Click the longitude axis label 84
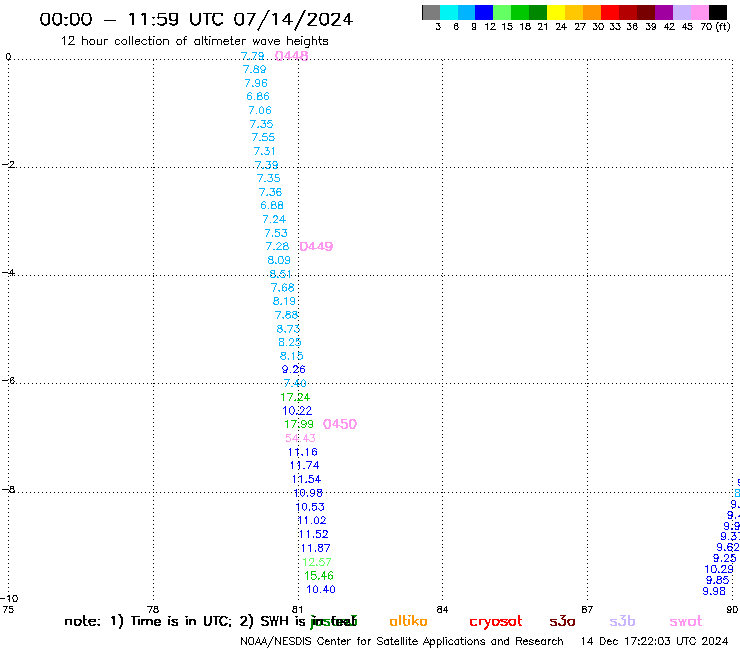The width and height of the screenshot is (740, 650). point(442,609)
